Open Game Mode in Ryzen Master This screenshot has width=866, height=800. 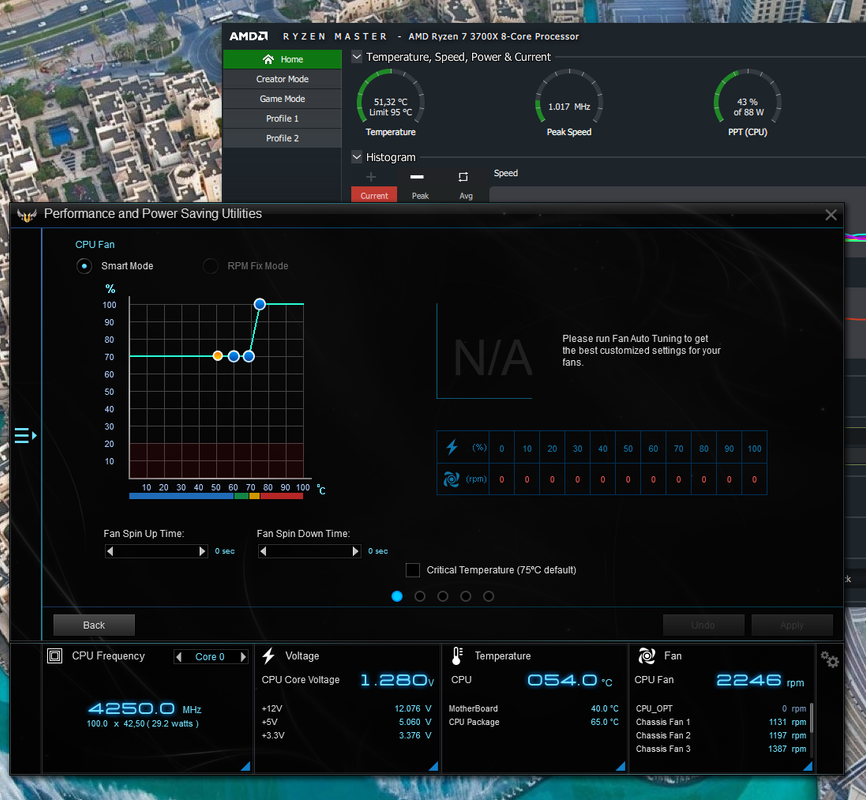pyautogui.click(x=282, y=99)
